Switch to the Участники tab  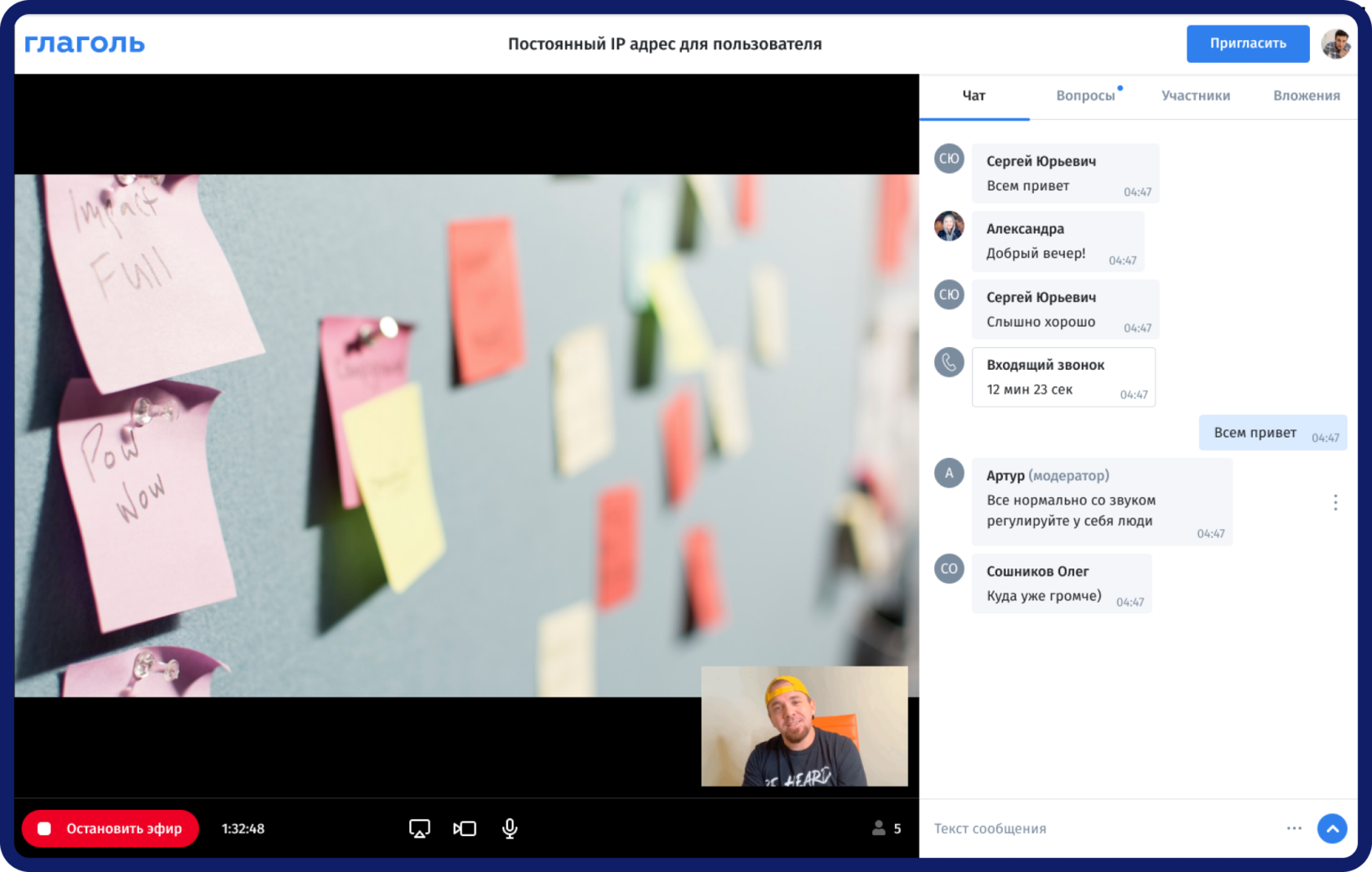(1196, 96)
